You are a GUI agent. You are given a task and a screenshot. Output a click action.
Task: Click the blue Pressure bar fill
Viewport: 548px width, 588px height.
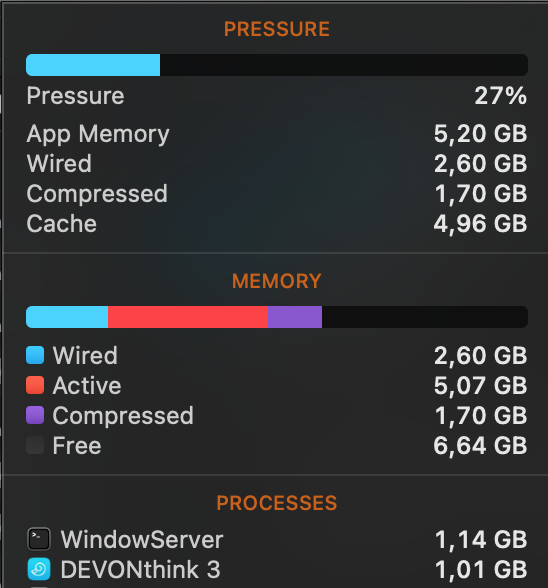click(93, 65)
